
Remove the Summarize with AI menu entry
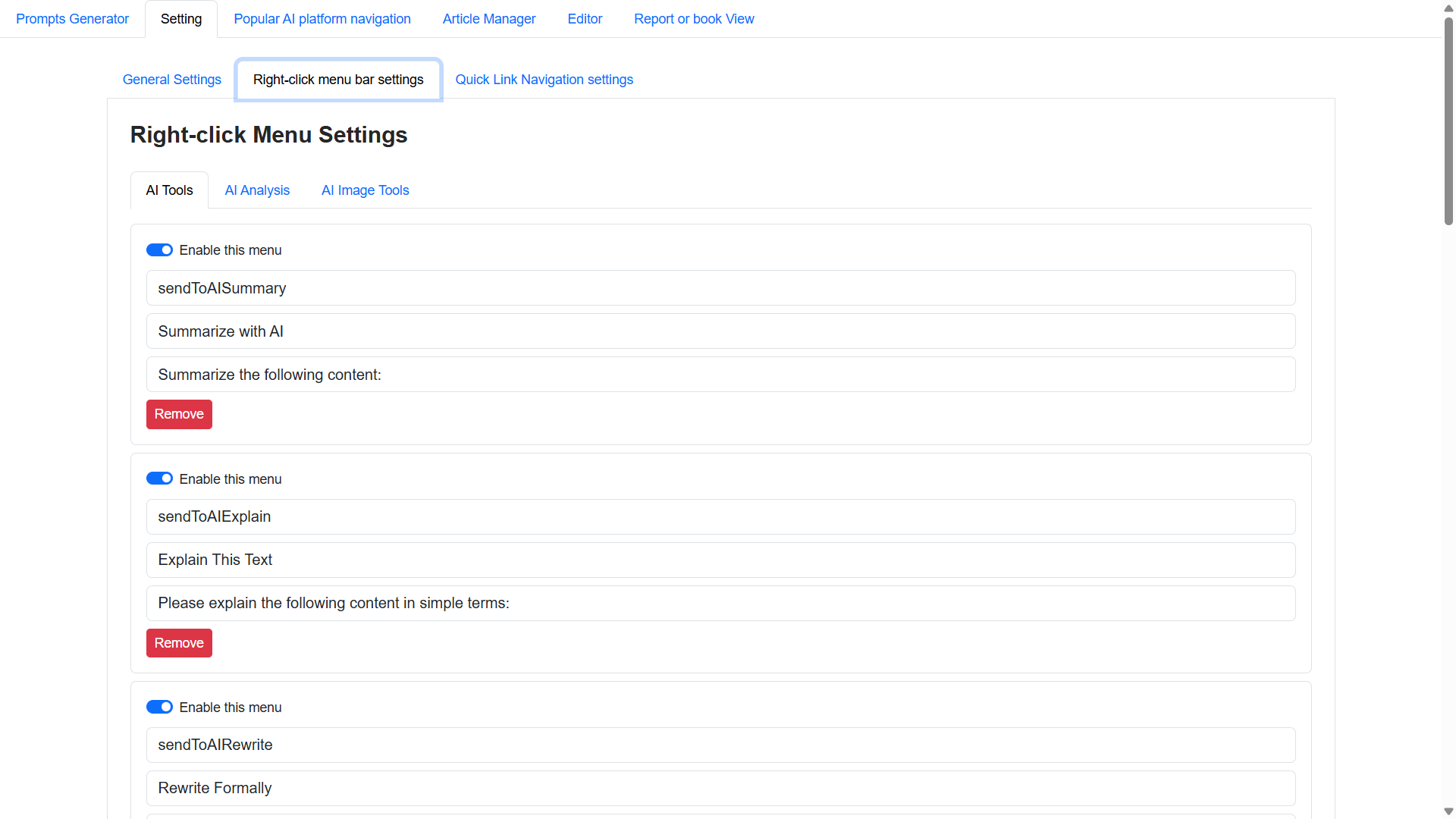coord(179,414)
